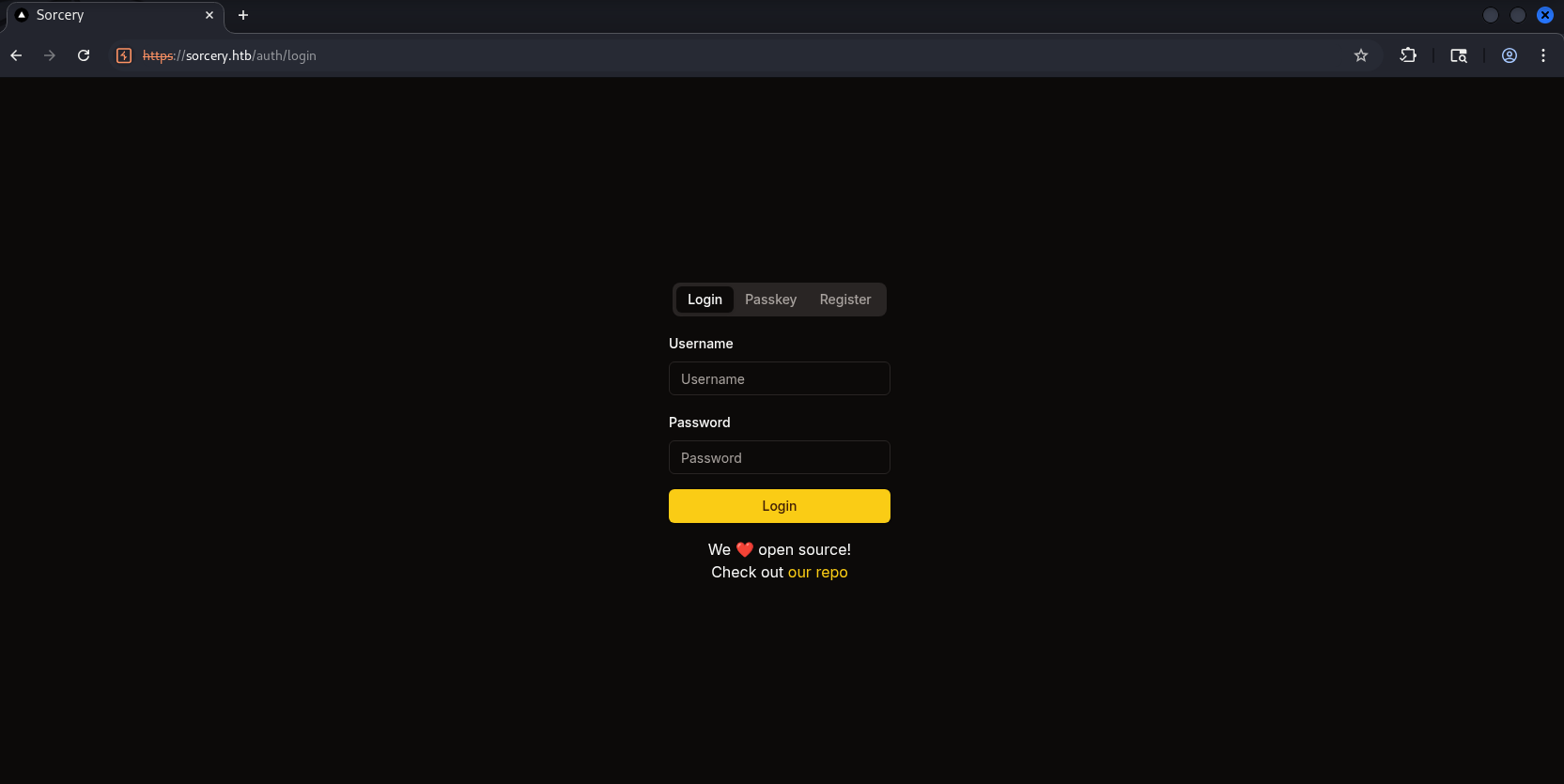Open the insecure connection warning icon
Viewport: 1564px width, 784px height.
coord(124,55)
